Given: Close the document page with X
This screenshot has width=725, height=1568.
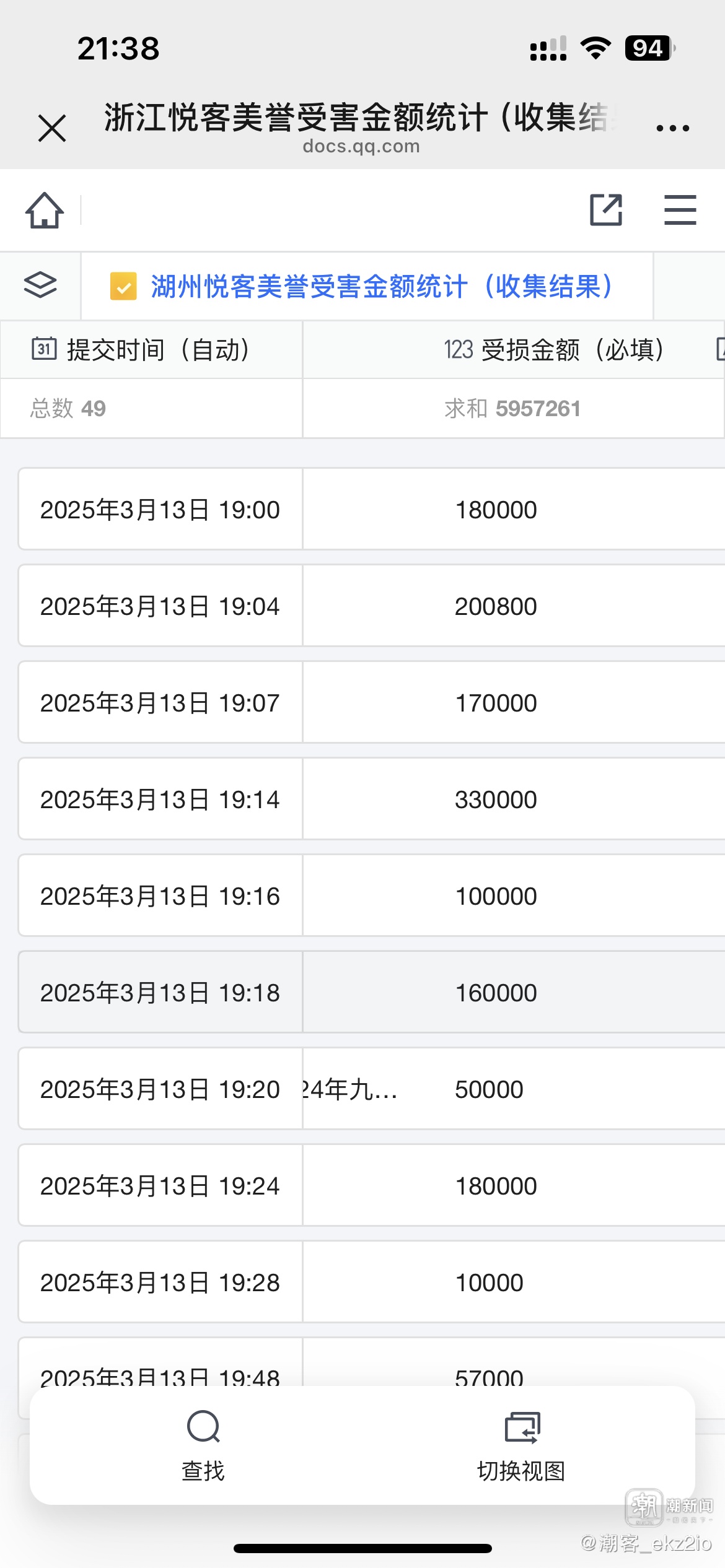Looking at the screenshot, I should pyautogui.click(x=52, y=128).
